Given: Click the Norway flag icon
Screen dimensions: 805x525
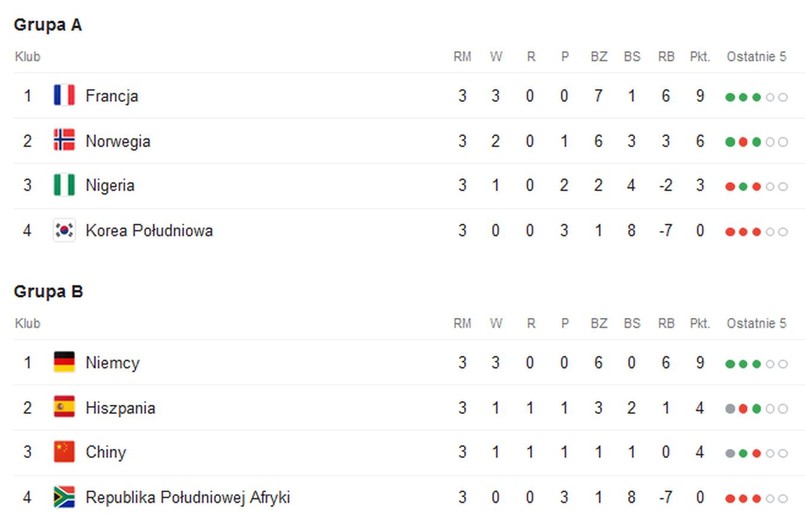Looking at the screenshot, I should tap(64, 140).
